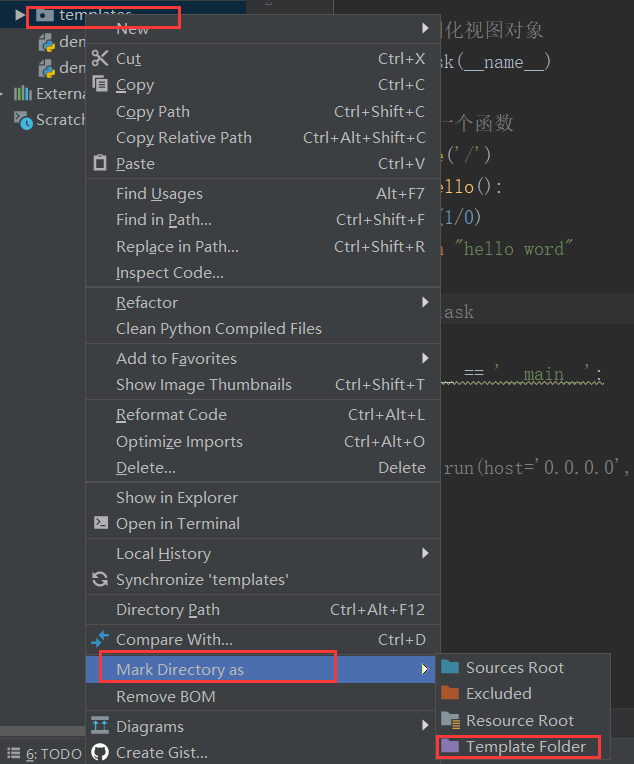634x764 pixels.
Task: Click the run(host='0.0.0.0' code line
Action: click(536, 468)
